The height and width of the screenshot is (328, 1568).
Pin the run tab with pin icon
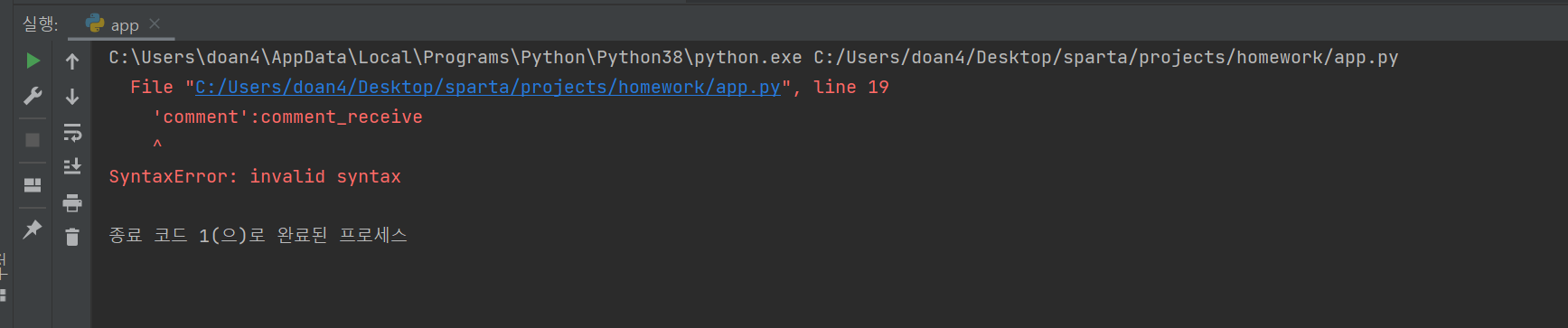pos(33,229)
